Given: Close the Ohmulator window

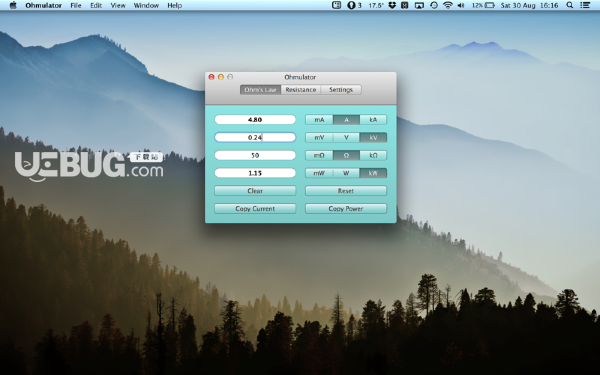Looking at the screenshot, I should pyautogui.click(x=211, y=77).
